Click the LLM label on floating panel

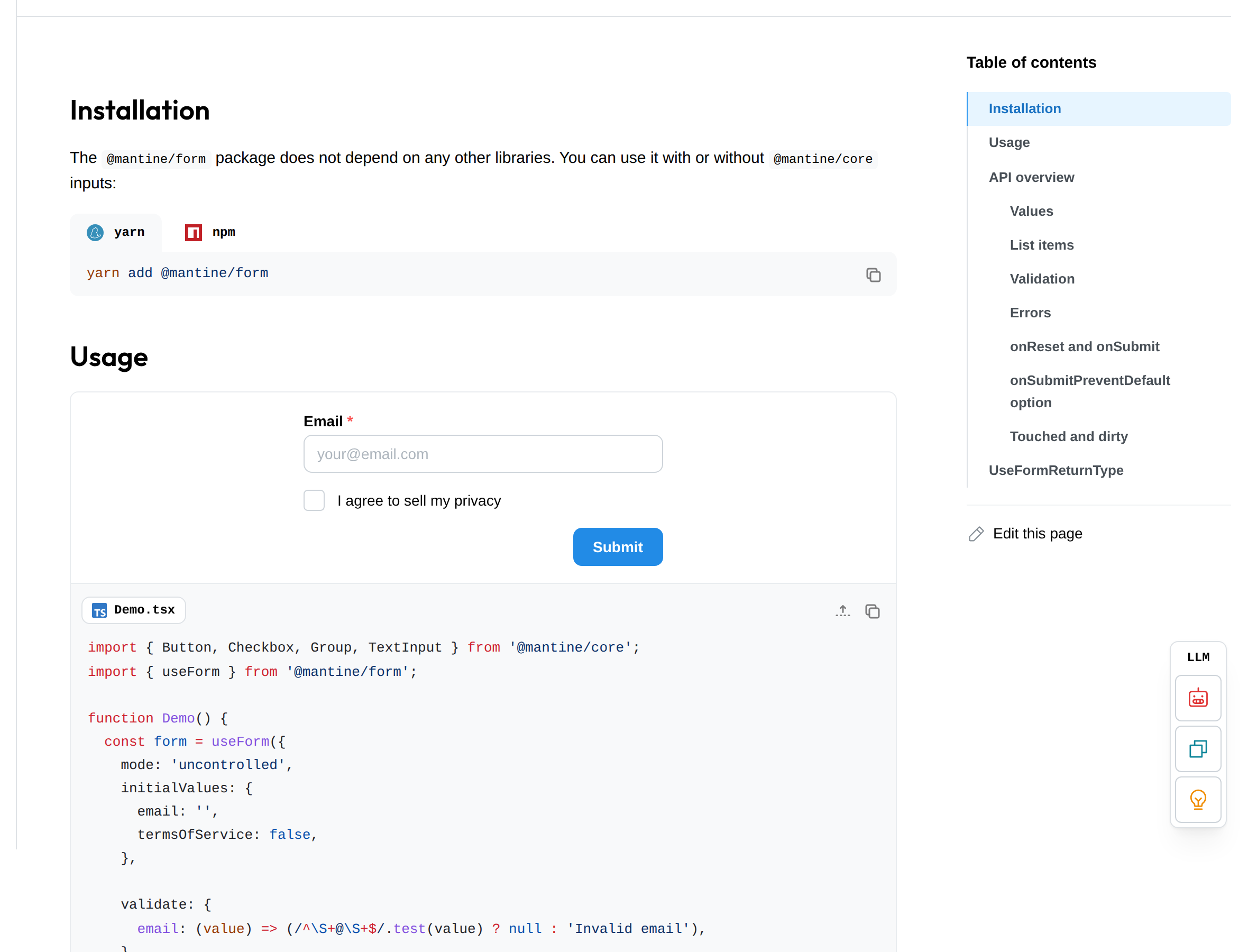1198,657
